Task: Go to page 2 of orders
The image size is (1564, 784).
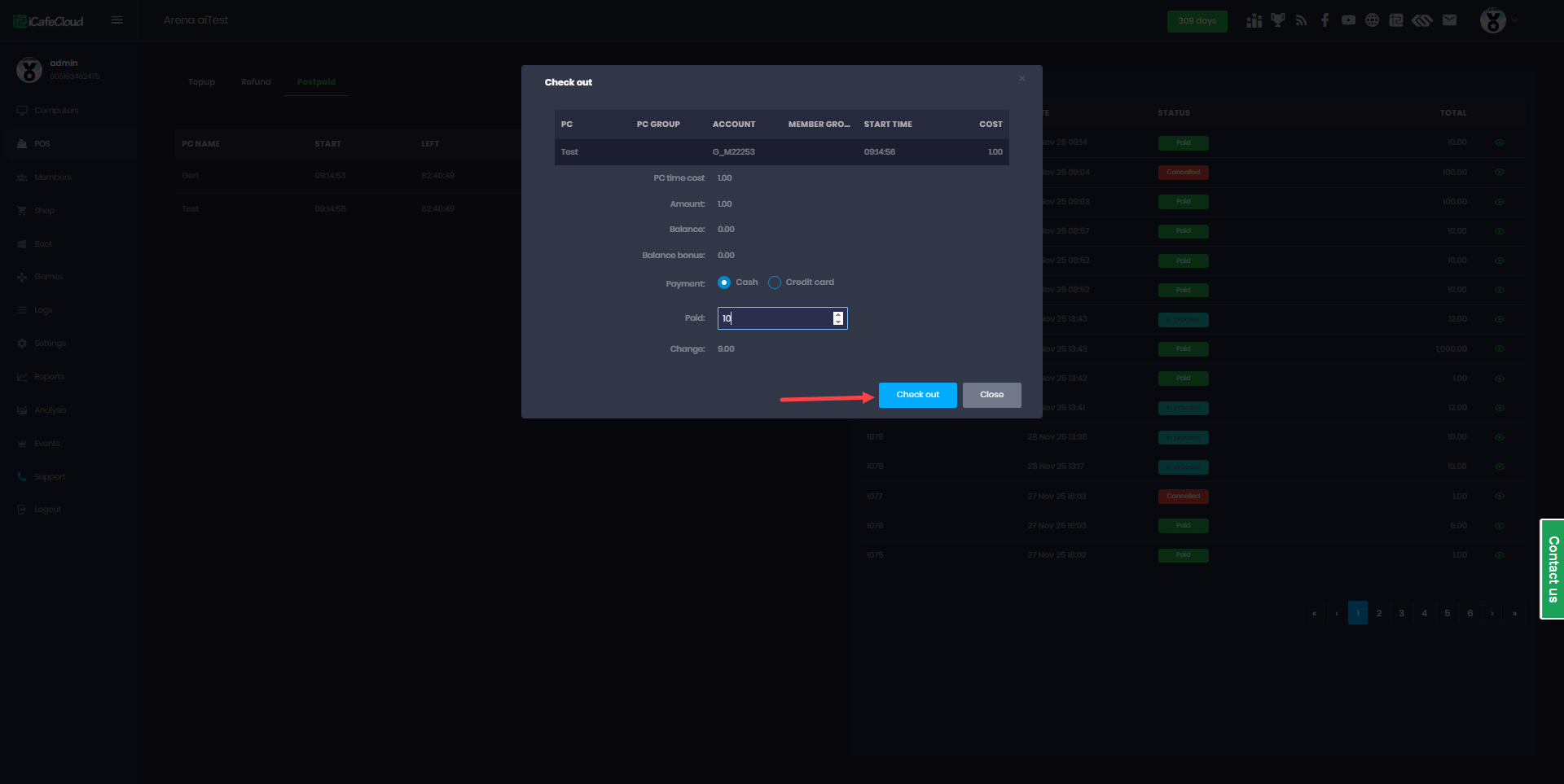Action: point(1379,614)
